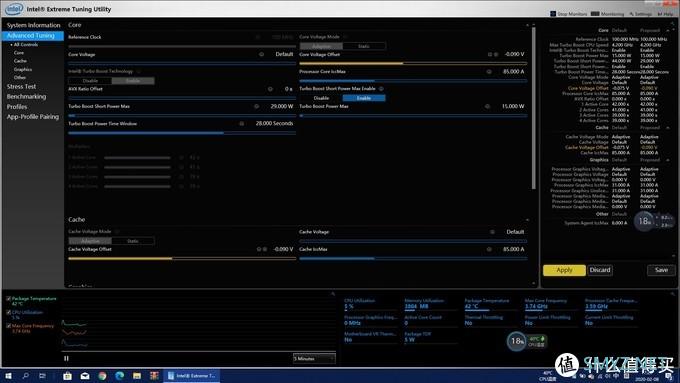Open Google Chrome from the taskbar

coord(102,376)
